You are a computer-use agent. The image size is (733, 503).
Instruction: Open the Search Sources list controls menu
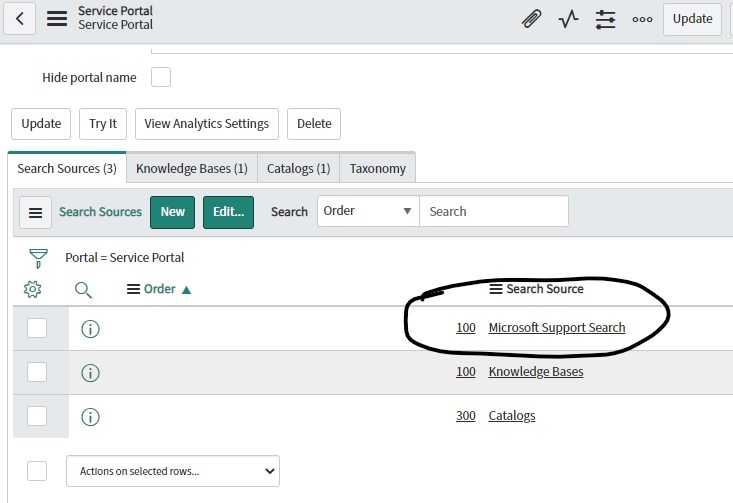click(36, 213)
